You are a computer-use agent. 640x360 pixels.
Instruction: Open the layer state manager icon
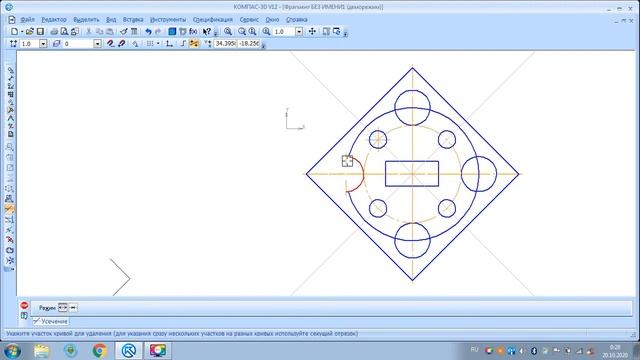[56, 44]
